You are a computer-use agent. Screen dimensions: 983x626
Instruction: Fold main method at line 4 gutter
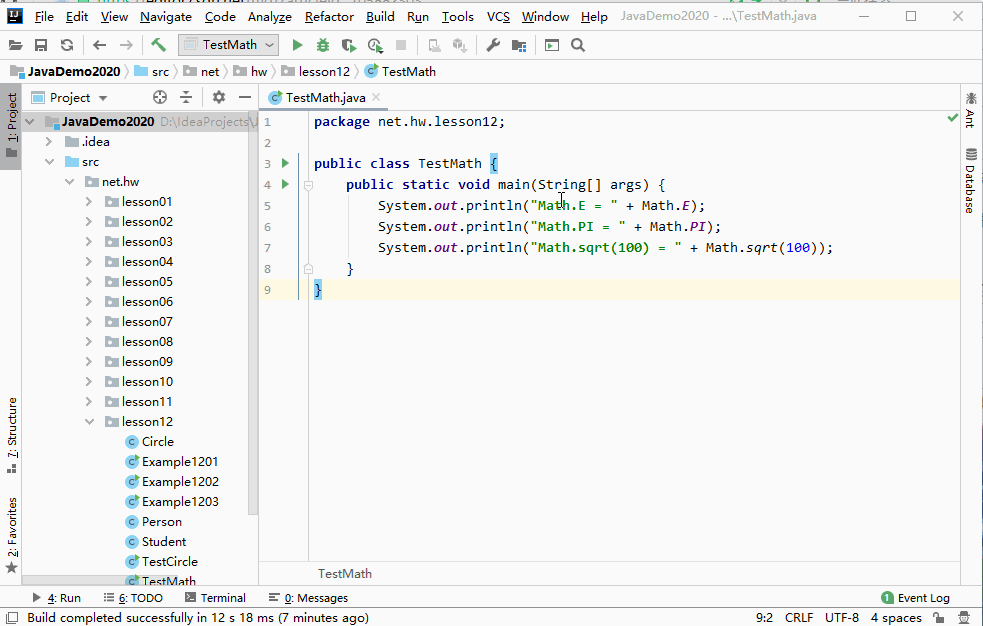[x=308, y=185]
